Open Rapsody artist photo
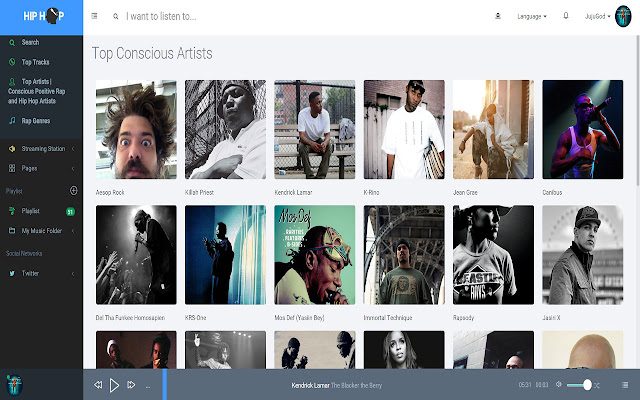Screen dimensions: 640x400 [493, 255]
